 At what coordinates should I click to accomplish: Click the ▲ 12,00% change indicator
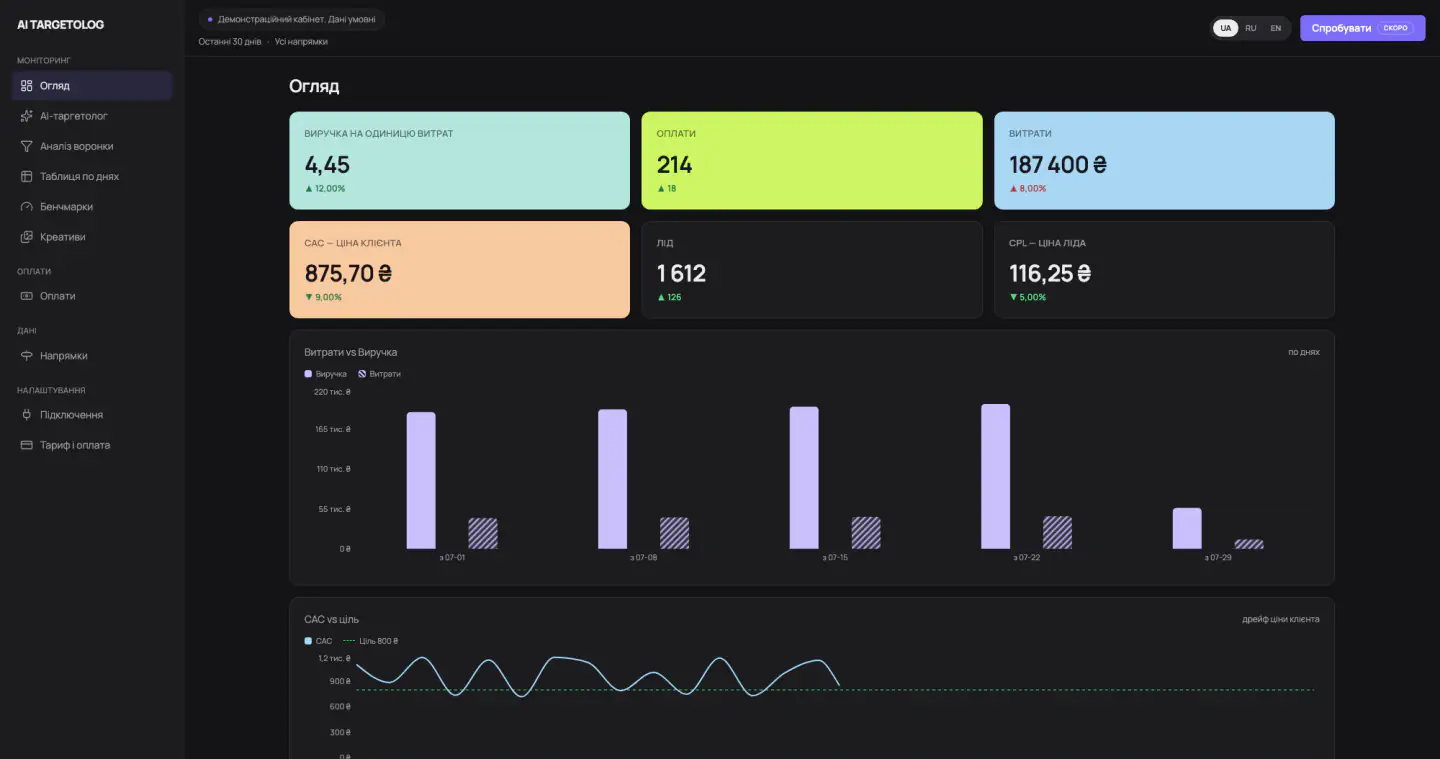[x=325, y=188]
